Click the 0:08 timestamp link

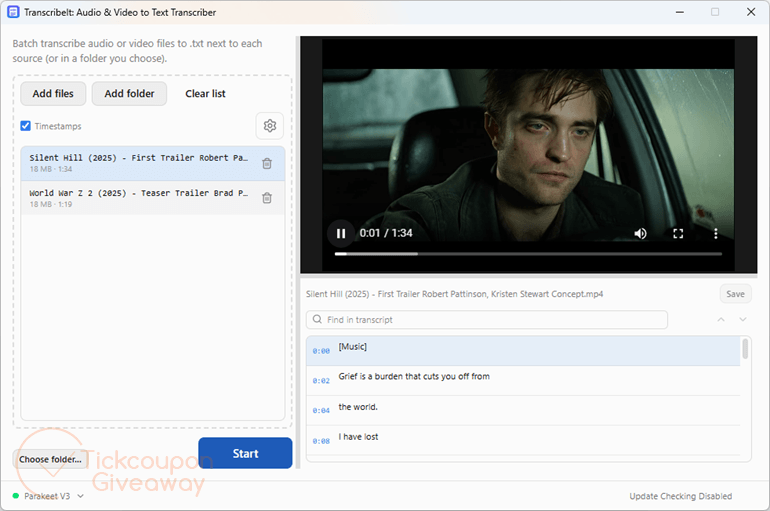[321, 441]
